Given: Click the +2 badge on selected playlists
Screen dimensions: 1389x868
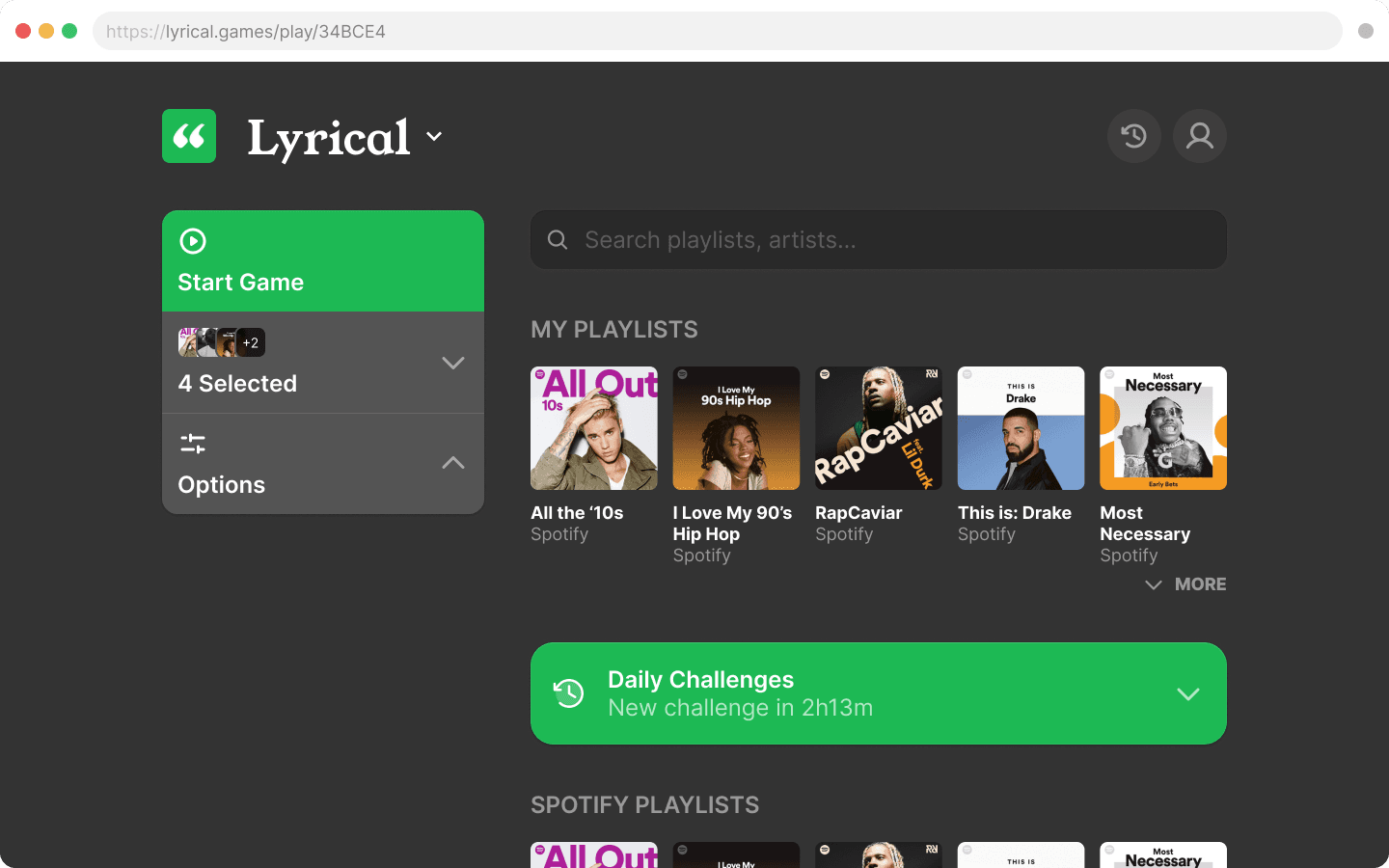Looking at the screenshot, I should click(251, 342).
